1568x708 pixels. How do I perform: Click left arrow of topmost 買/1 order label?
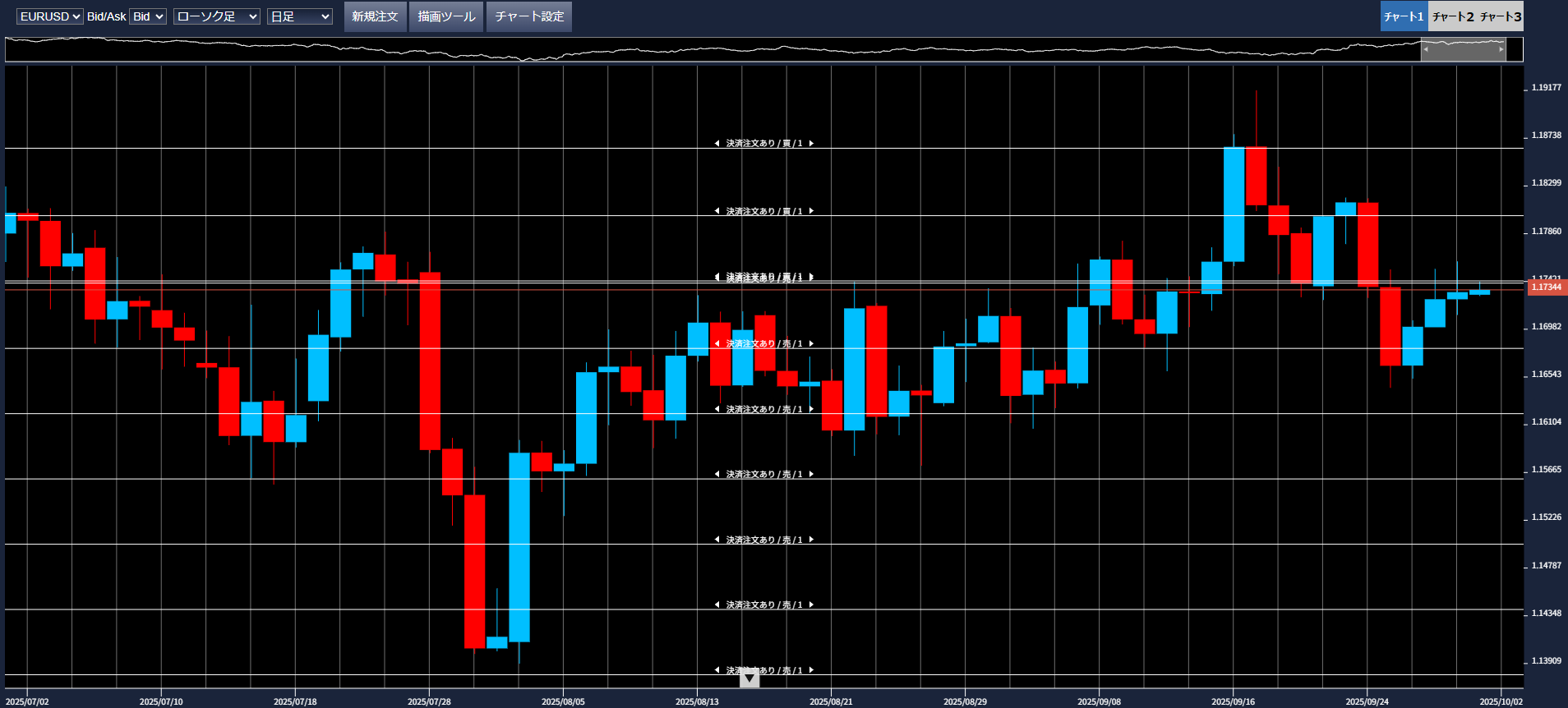point(717,144)
